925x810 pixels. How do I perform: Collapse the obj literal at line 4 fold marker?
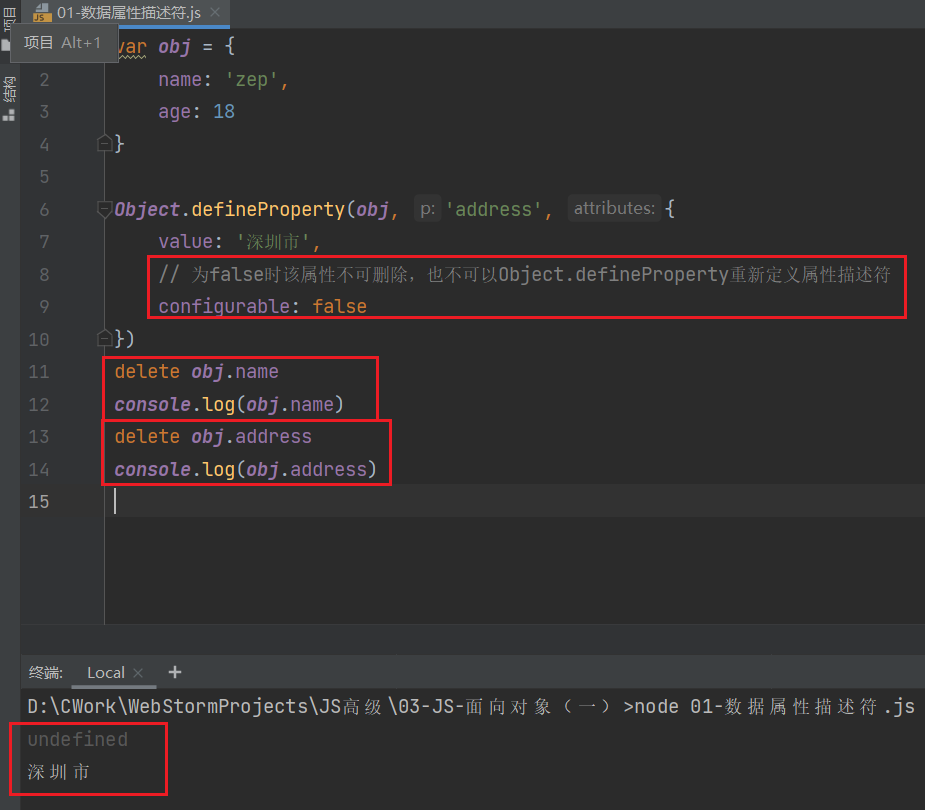click(x=104, y=143)
